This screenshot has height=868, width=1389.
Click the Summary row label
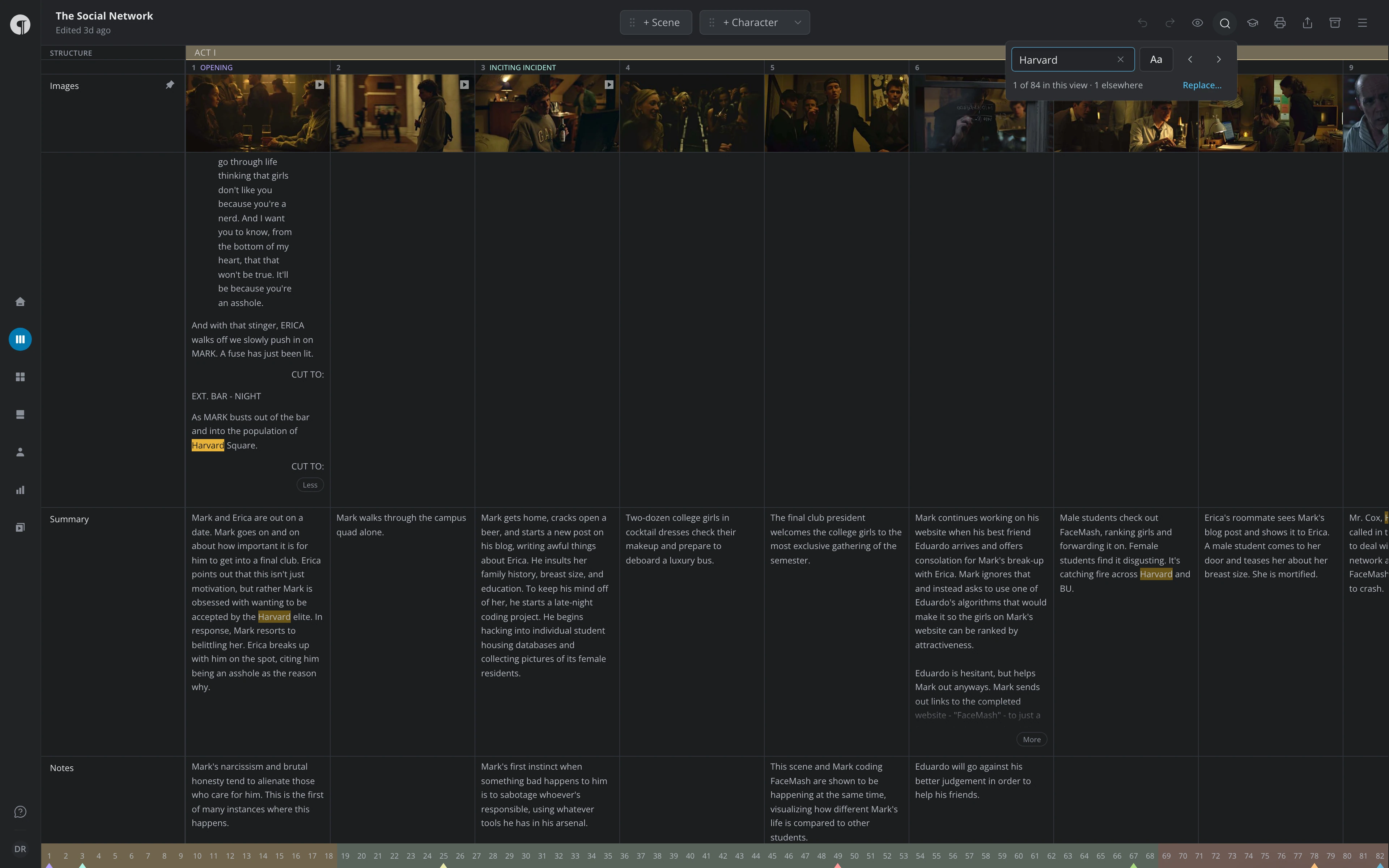[69, 519]
